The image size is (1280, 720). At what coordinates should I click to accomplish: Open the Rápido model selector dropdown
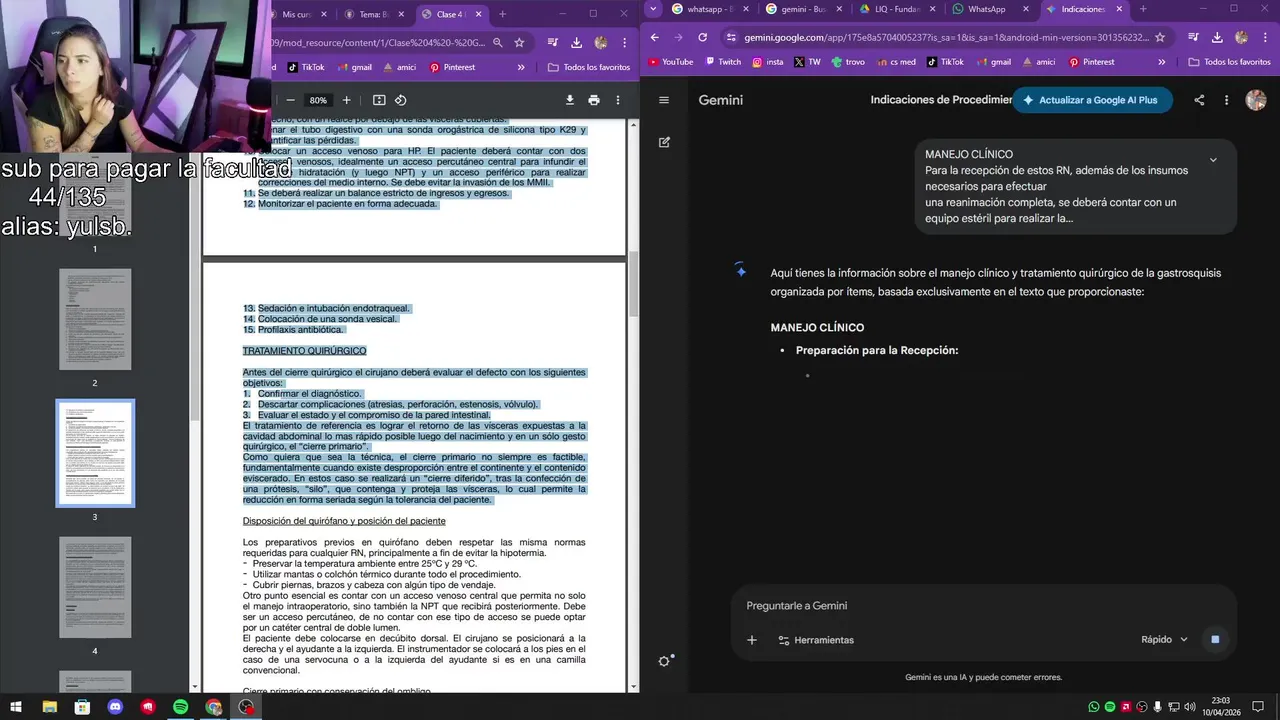(x=1165, y=640)
